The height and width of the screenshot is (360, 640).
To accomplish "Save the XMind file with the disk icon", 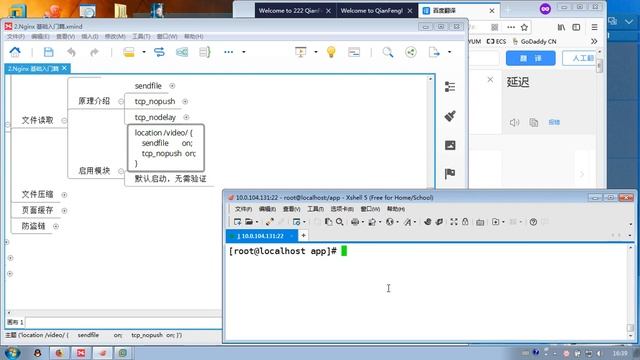I will point(49,52).
